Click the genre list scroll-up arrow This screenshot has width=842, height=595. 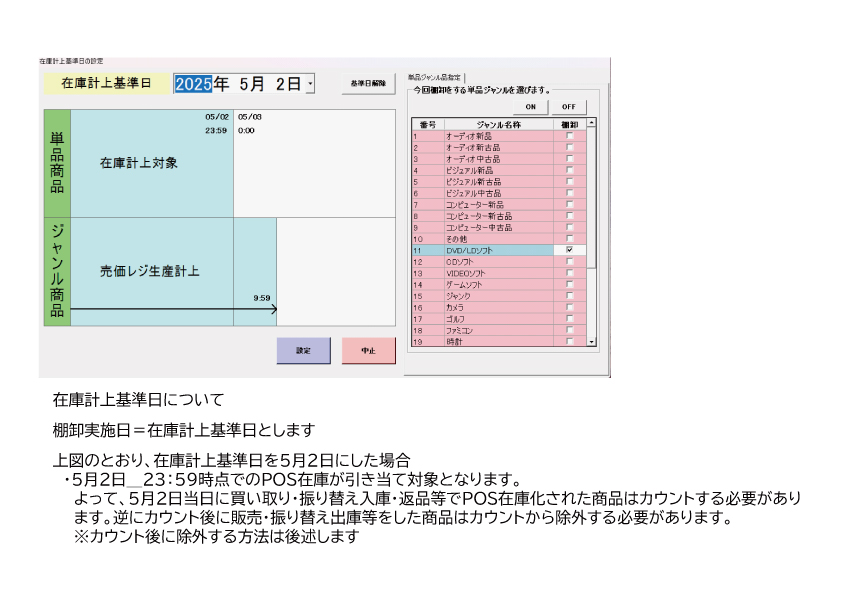coord(591,124)
